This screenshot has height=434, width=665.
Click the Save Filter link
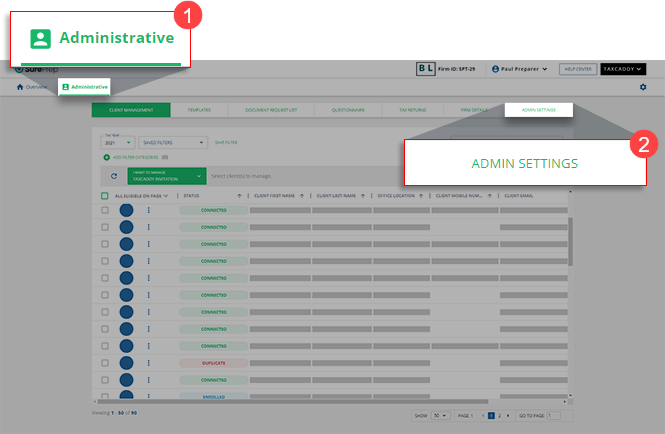226,143
